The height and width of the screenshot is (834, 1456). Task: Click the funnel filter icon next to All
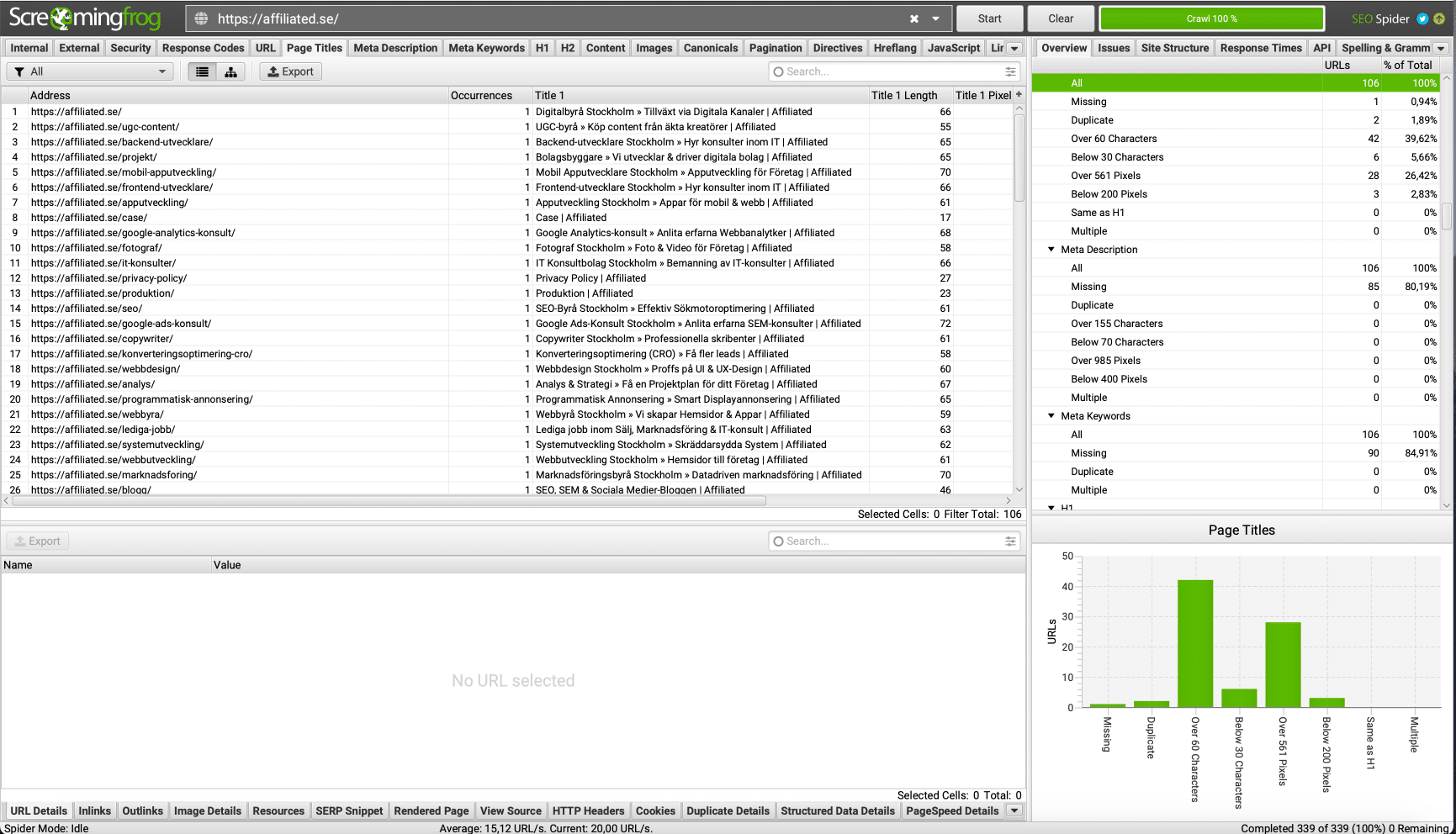tap(19, 71)
